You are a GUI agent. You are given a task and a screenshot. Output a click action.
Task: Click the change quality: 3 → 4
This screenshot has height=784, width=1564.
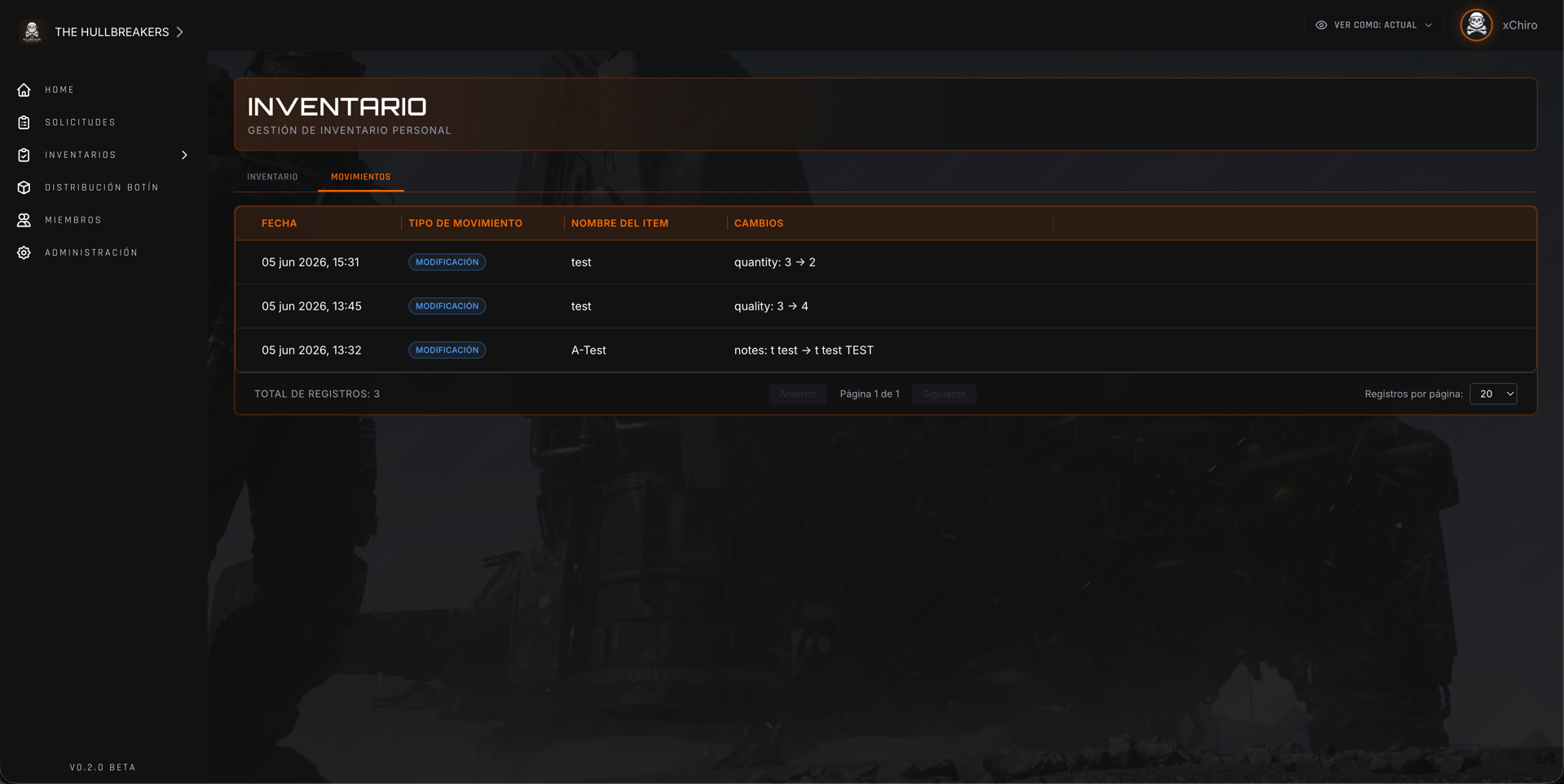[x=771, y=306]
